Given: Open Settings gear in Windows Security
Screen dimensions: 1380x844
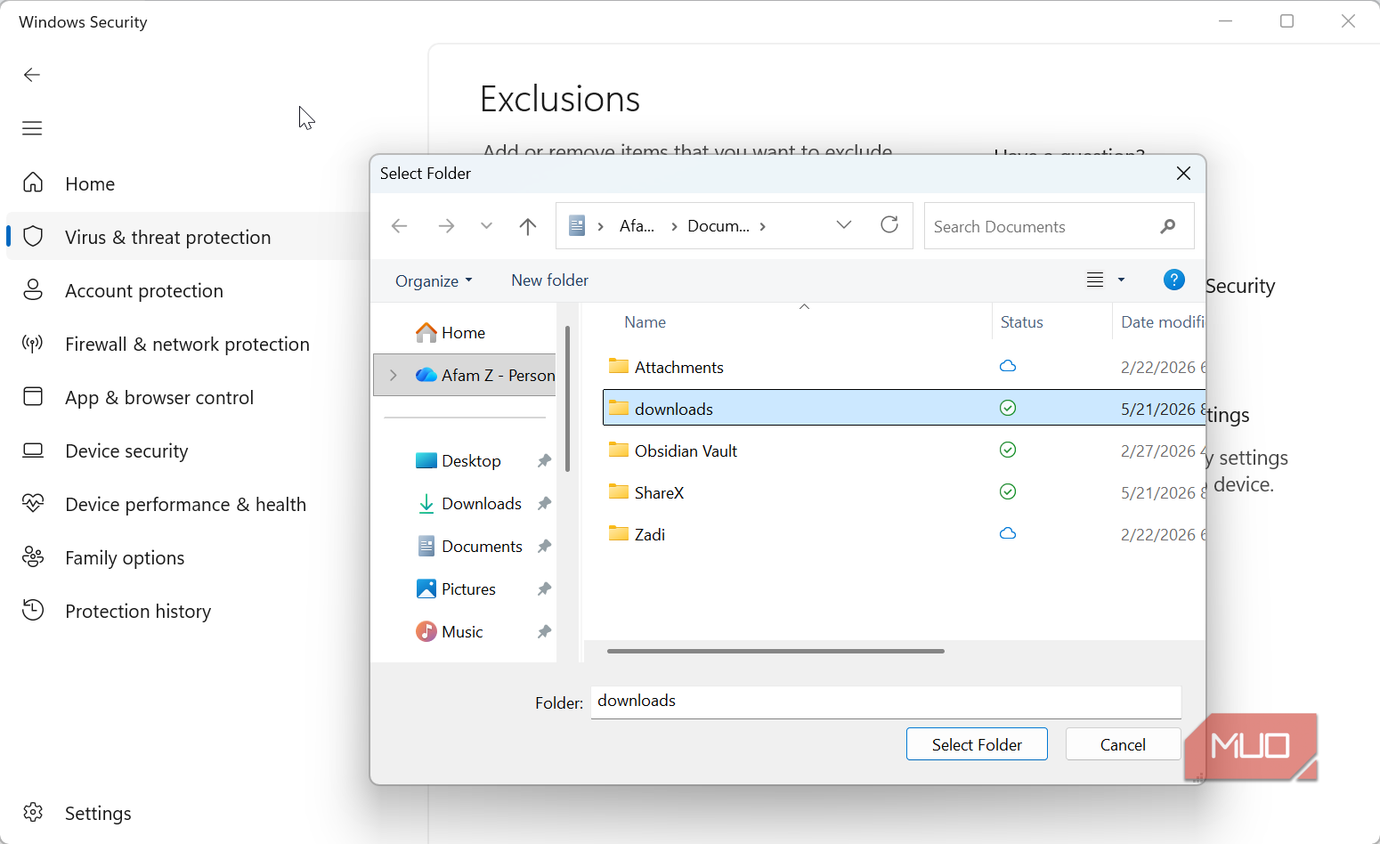Looking at the screenshot, I should [33, 813].
